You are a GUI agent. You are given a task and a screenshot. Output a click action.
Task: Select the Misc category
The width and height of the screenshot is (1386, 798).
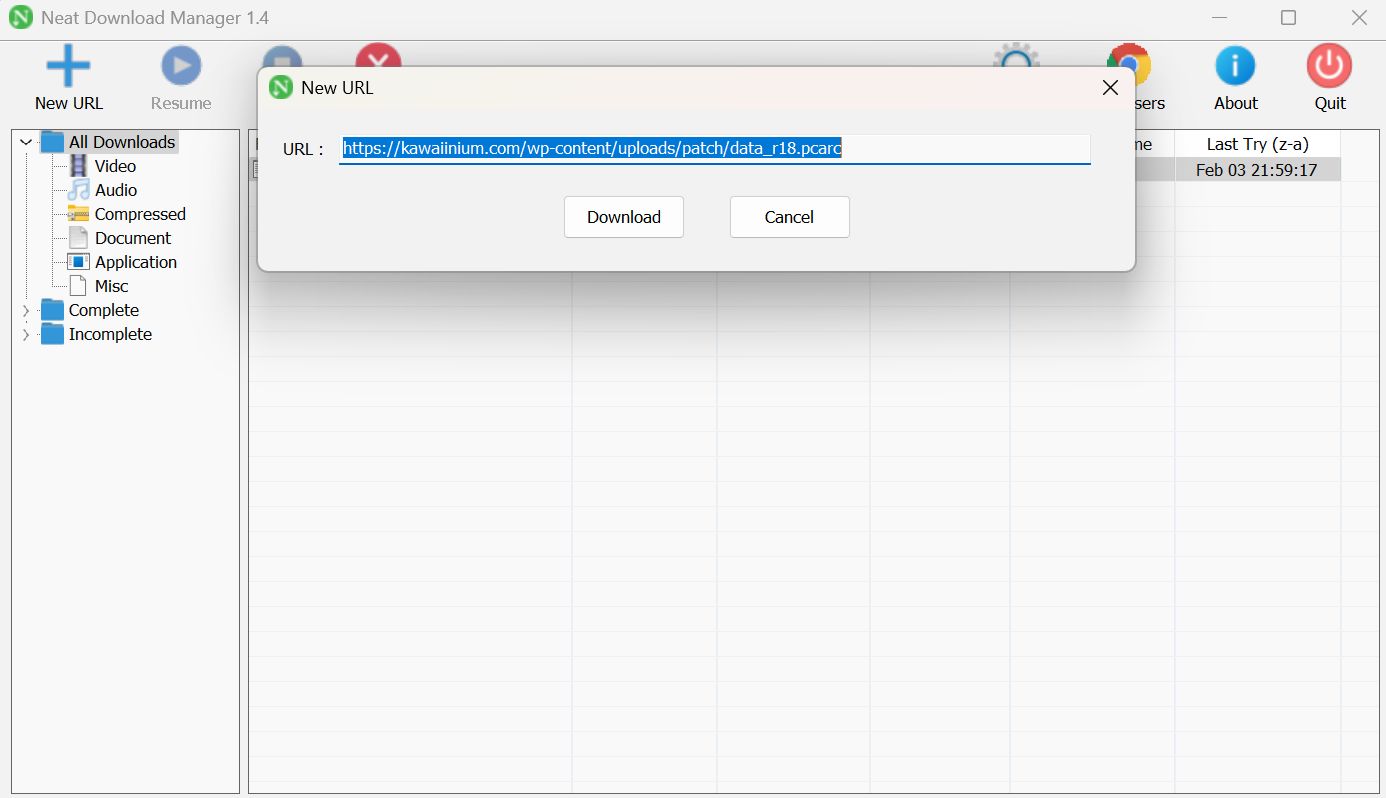(x=112, y=286)
